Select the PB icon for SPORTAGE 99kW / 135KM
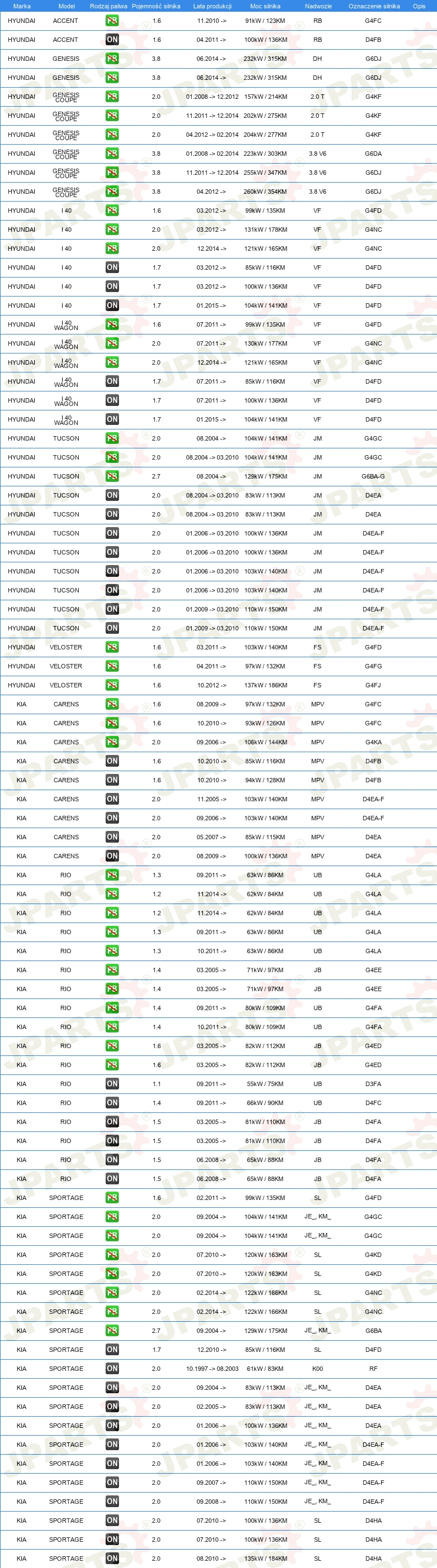The image size is (437, 1568). click(112, 1198)
